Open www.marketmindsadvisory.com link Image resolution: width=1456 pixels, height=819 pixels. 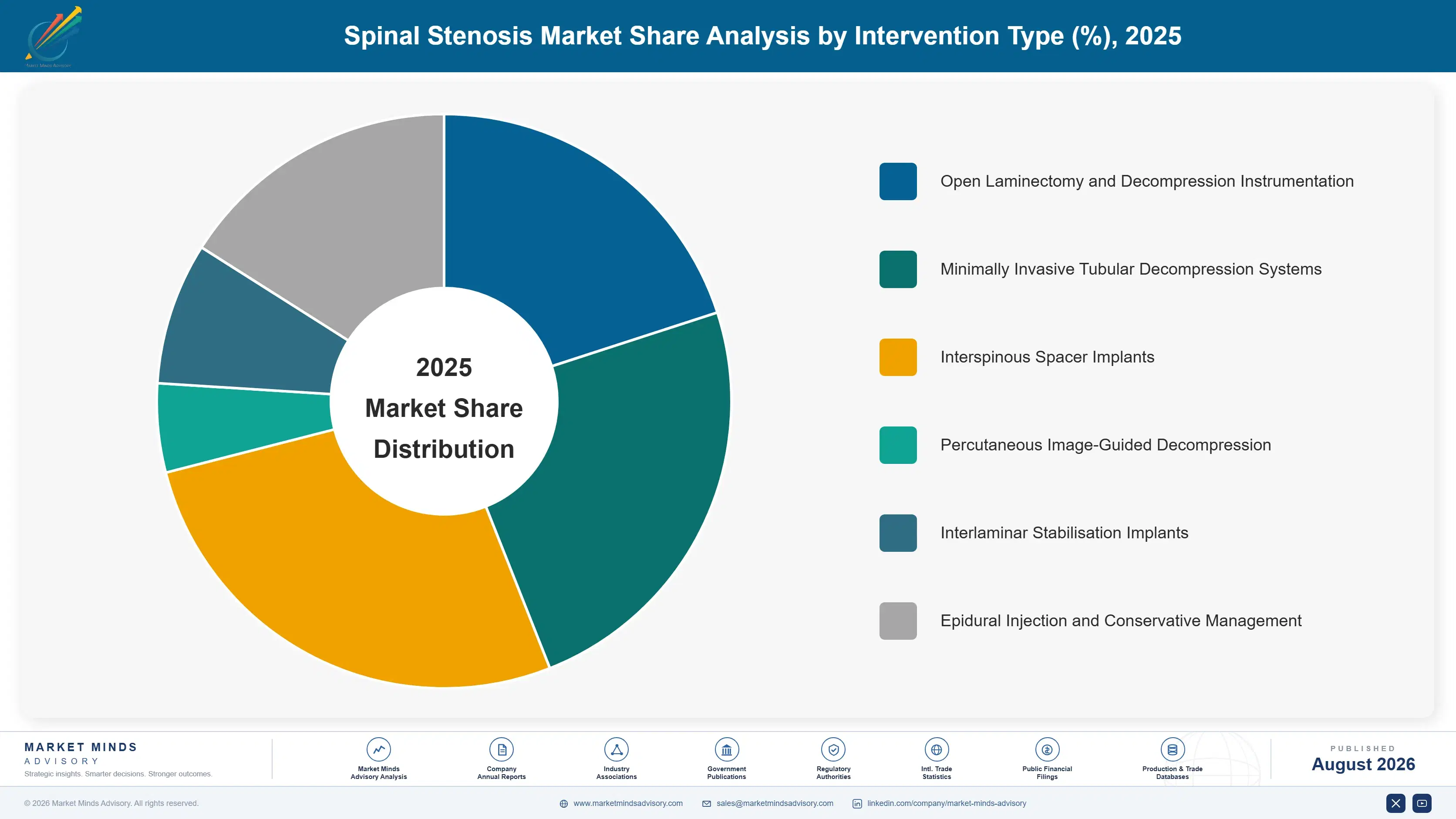628,803
